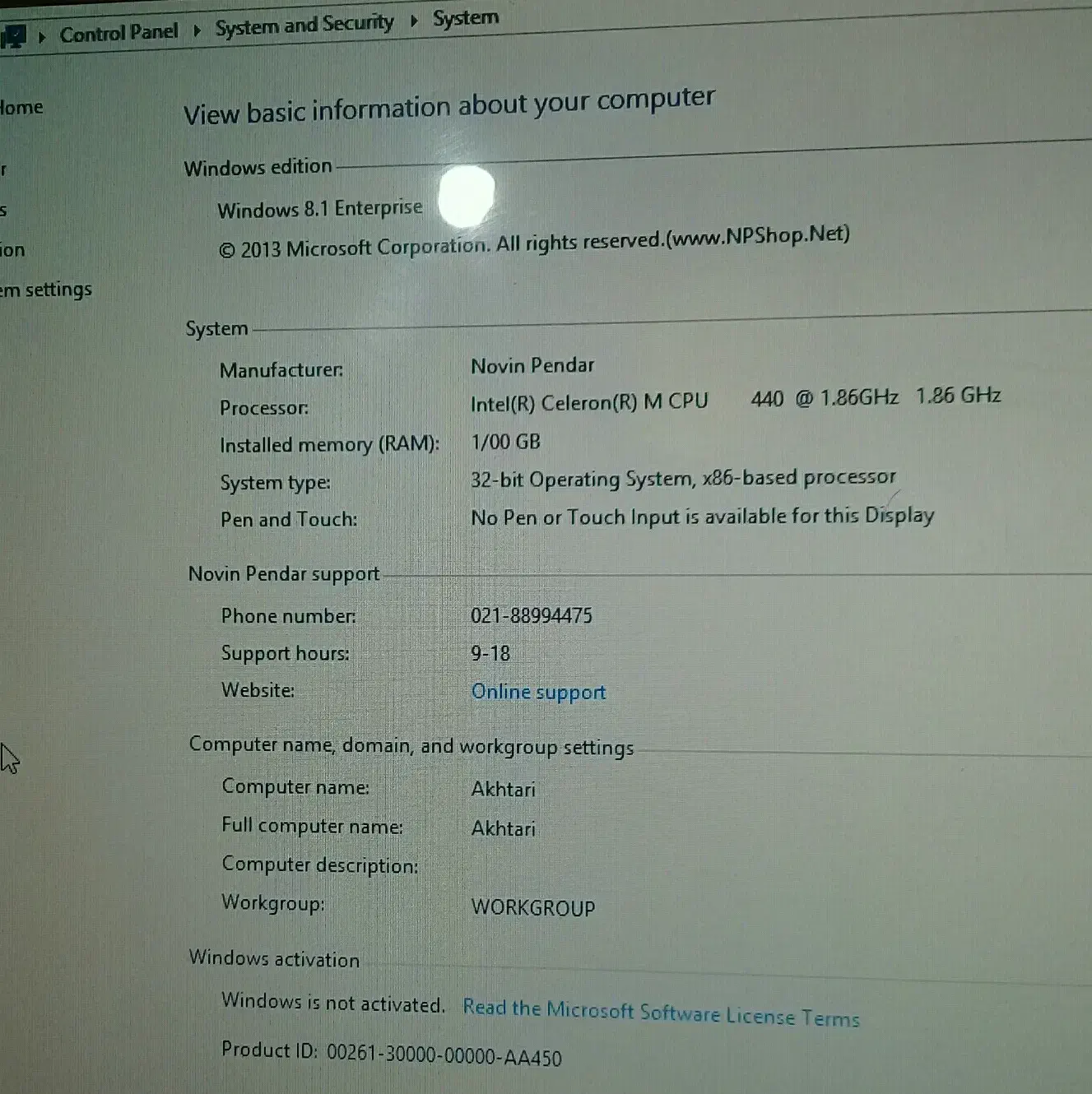The width and height of the screenshot is (1092, 1094).
Task: Select the Windows is not activated text
Action: tap(332, 1003)
